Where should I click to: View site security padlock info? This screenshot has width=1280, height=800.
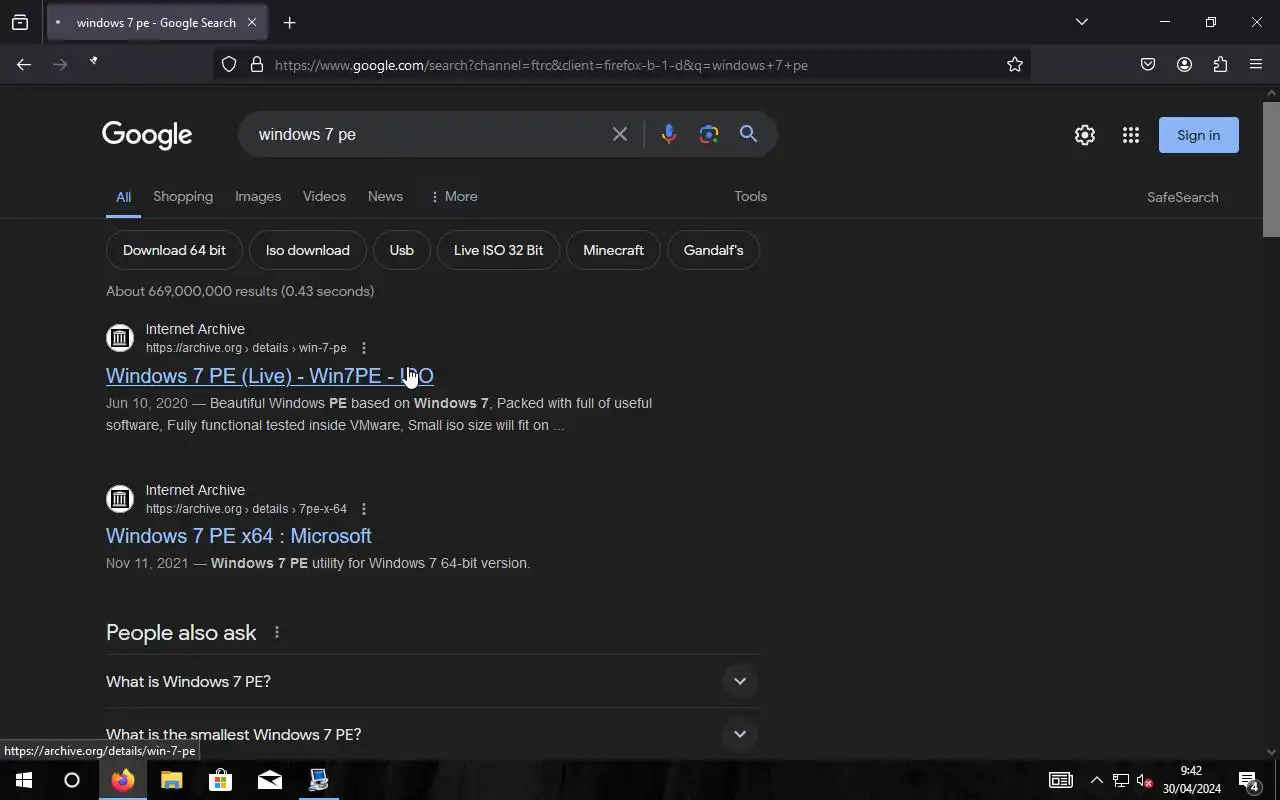pos(257,65)
